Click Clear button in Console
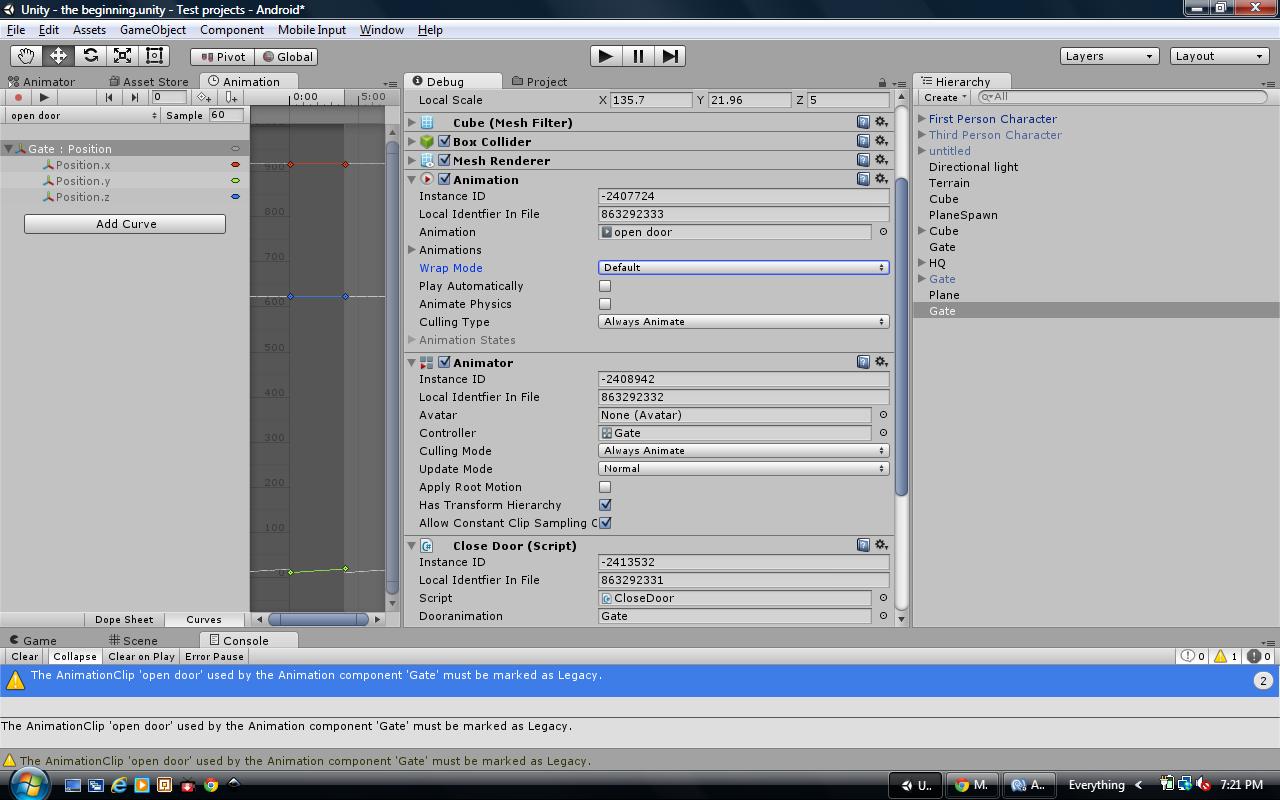 pos(25,657)
